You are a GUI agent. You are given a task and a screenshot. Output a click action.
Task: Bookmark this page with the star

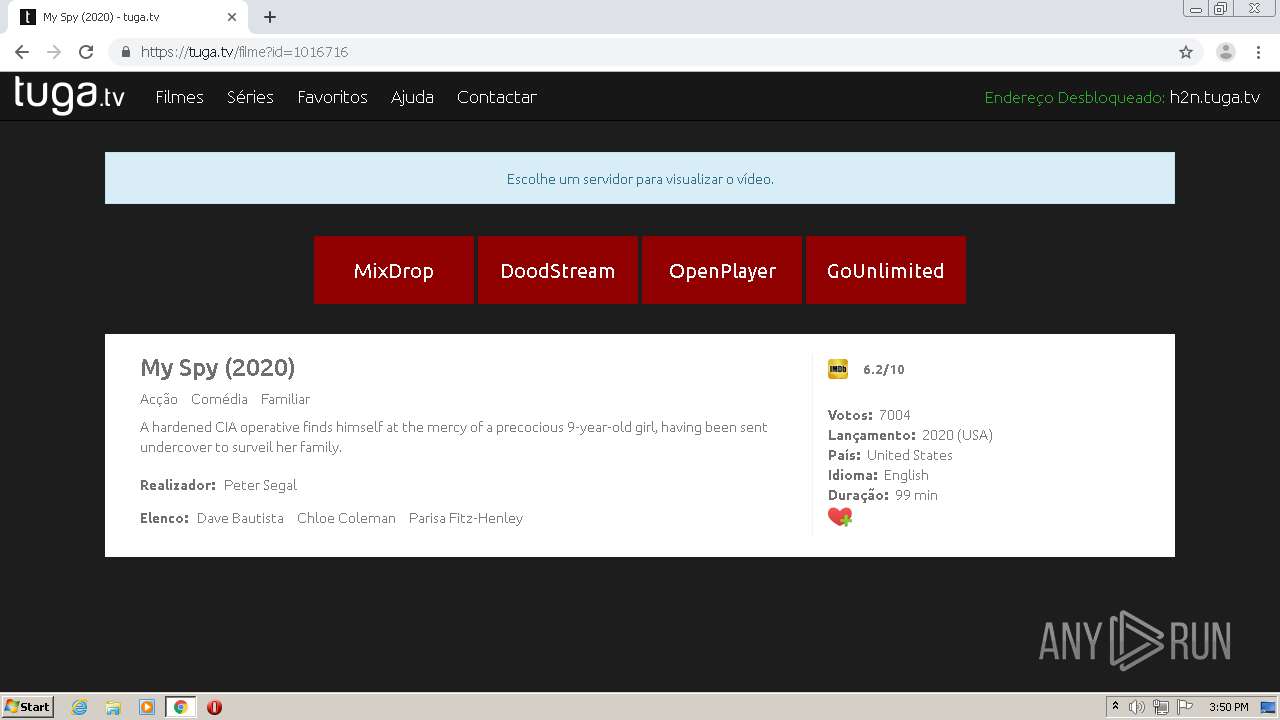coord(1186,52)
